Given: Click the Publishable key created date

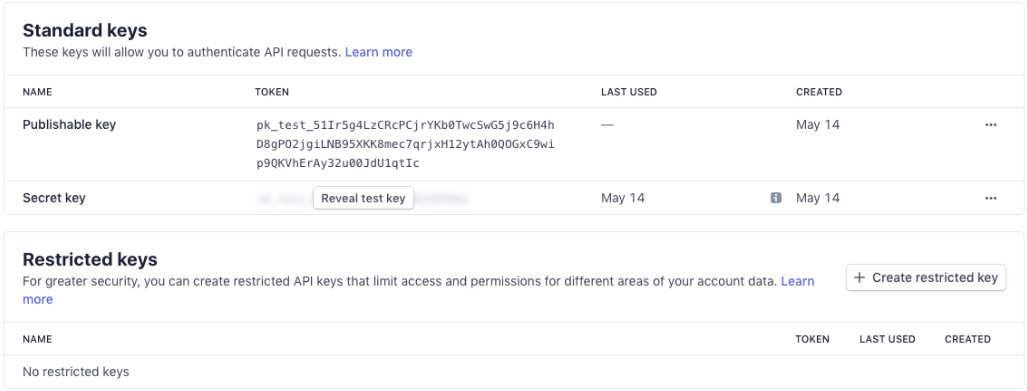Looking at the screenshot, I should click(x=817, y=124).
